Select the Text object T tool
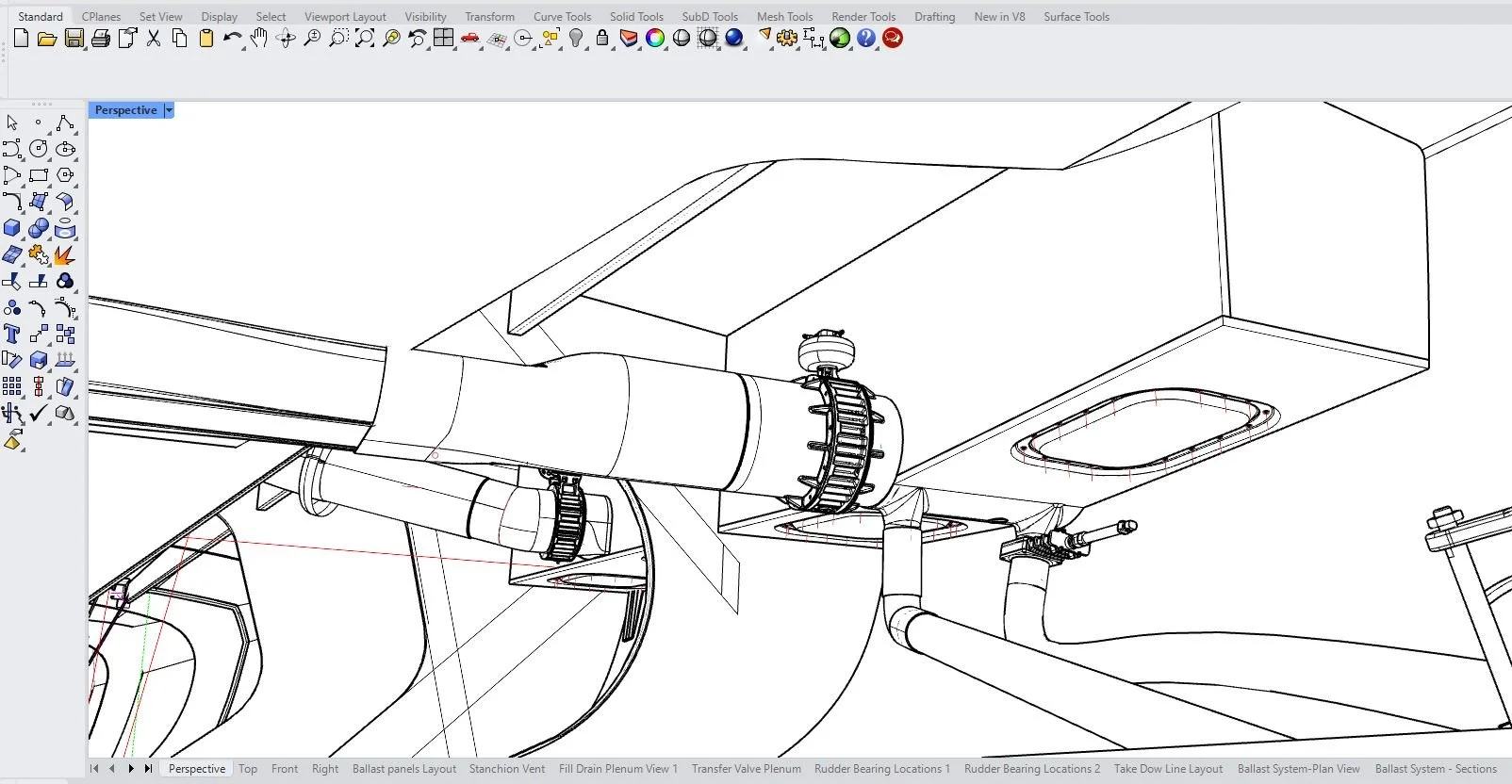Viewport: 1512px width, 784px height. (12, 334)
